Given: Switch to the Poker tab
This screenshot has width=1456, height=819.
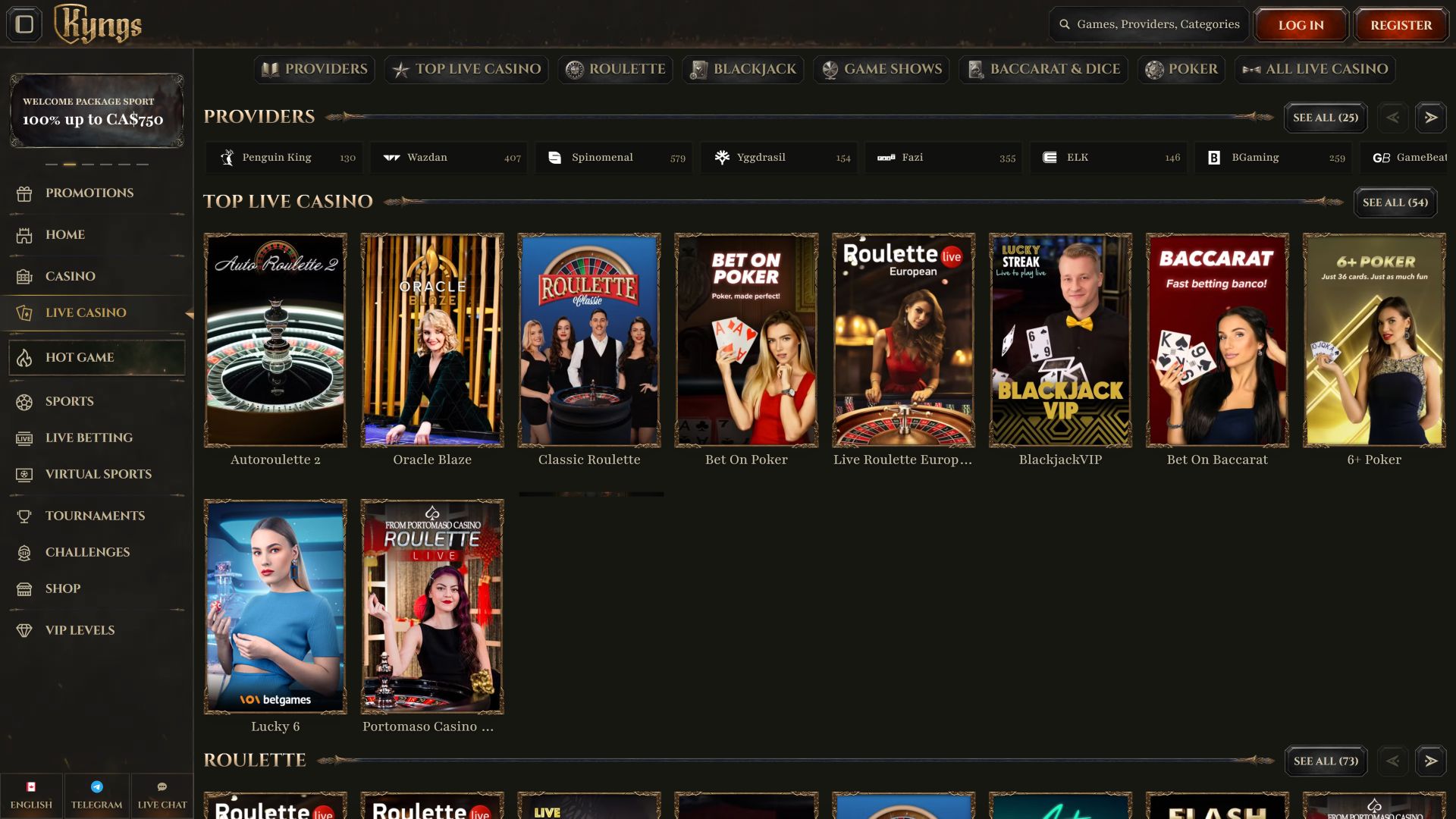Looking at the screenshot, I should (x=1181, y=69).
